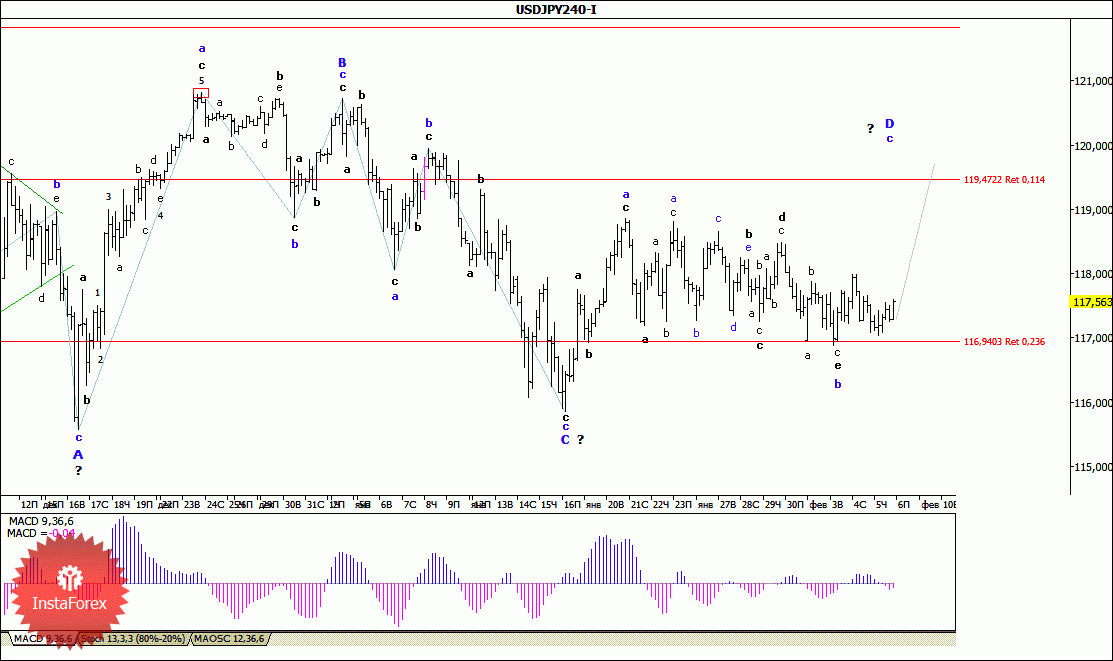Click the USDJPY240-I chart title
The height and width of the screenshot is (661, 1113).
(x=556, y=9)
